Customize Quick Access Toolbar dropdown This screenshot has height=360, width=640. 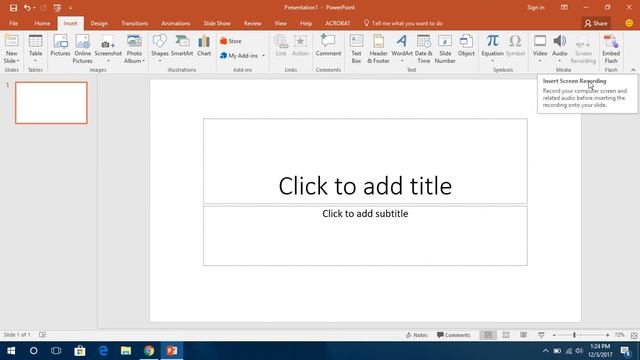tap(70, 8)
